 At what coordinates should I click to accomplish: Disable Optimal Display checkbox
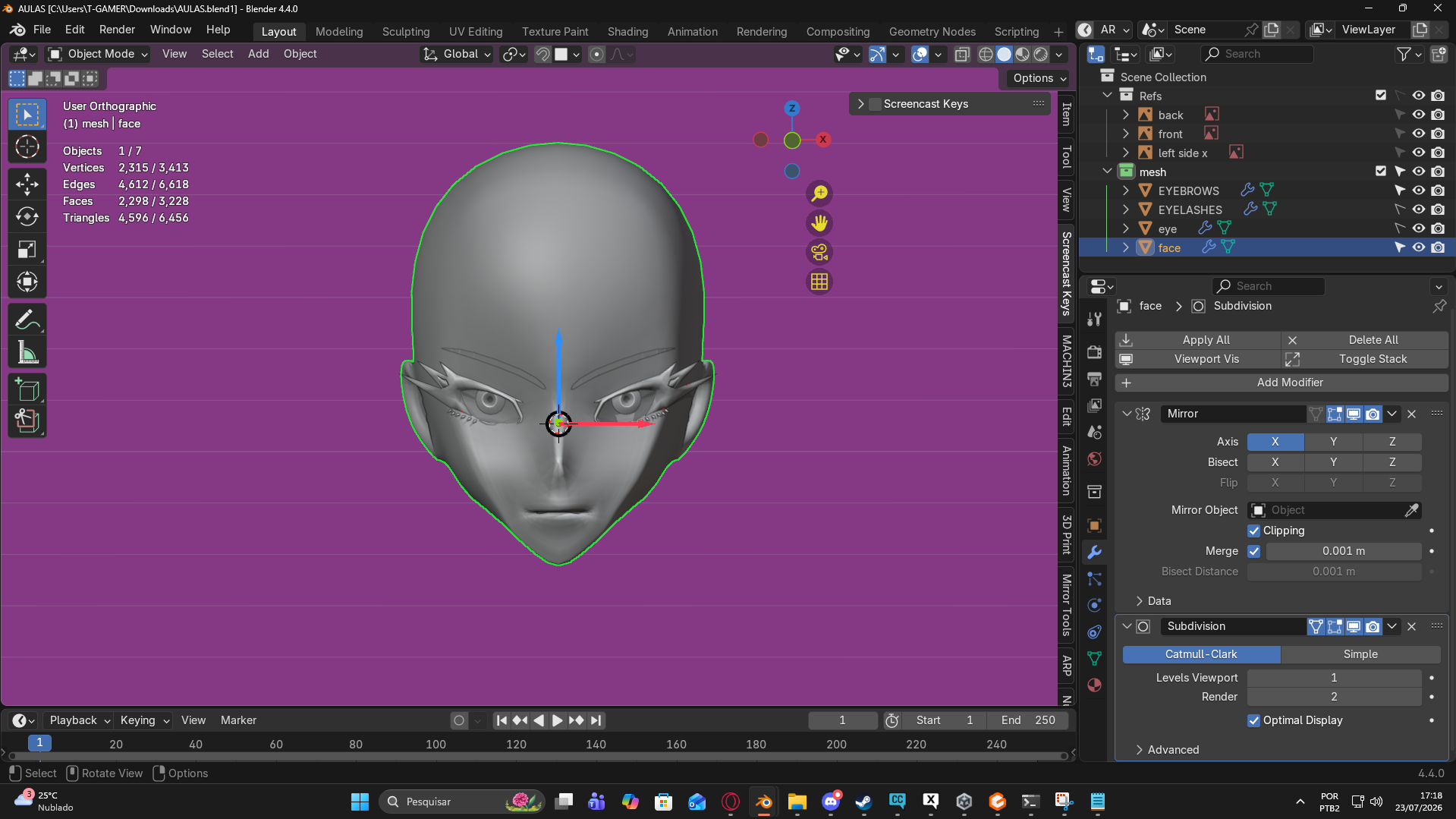coord(1253,720)
